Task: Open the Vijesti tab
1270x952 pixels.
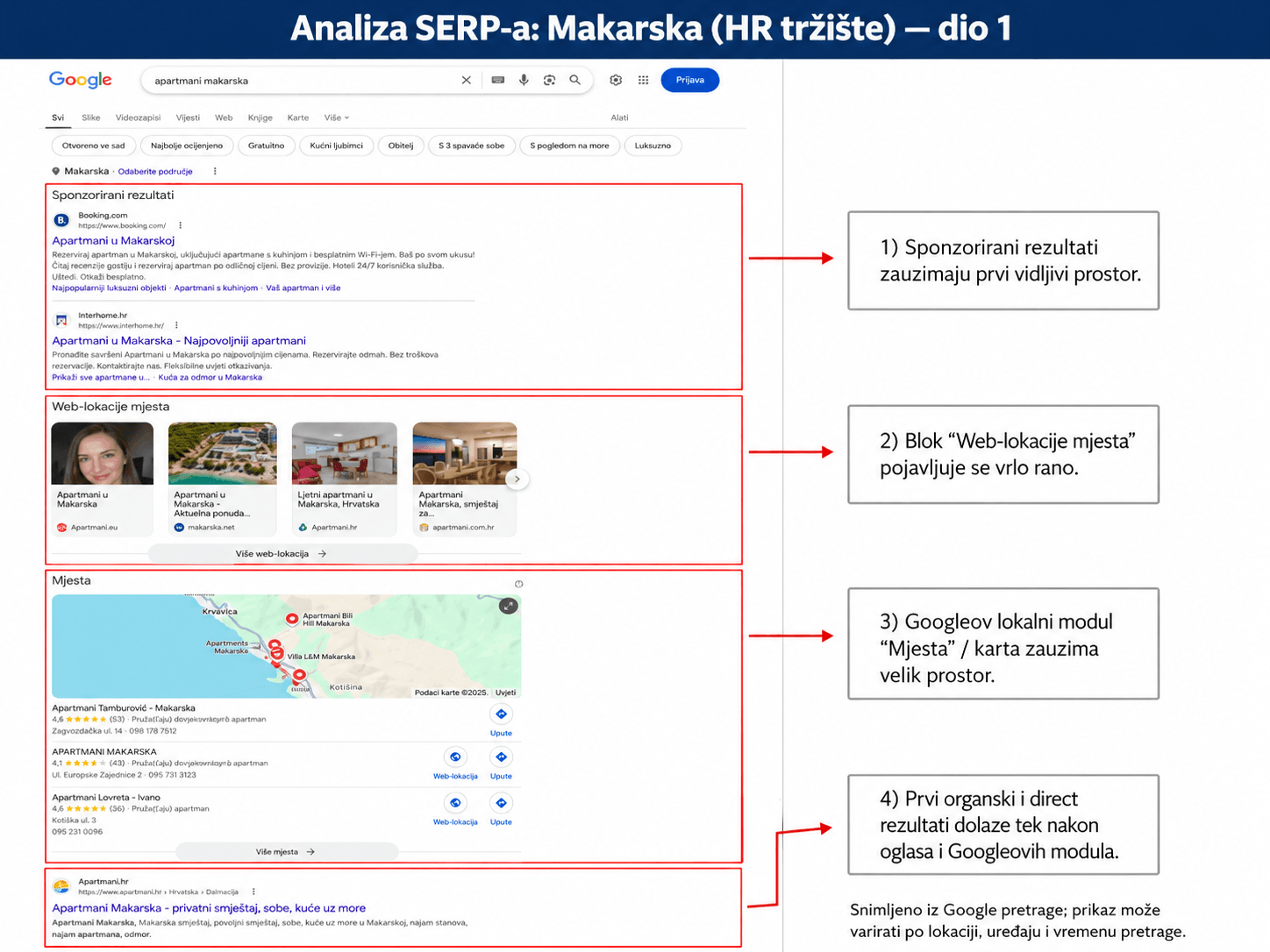Action: pos(188,117)
